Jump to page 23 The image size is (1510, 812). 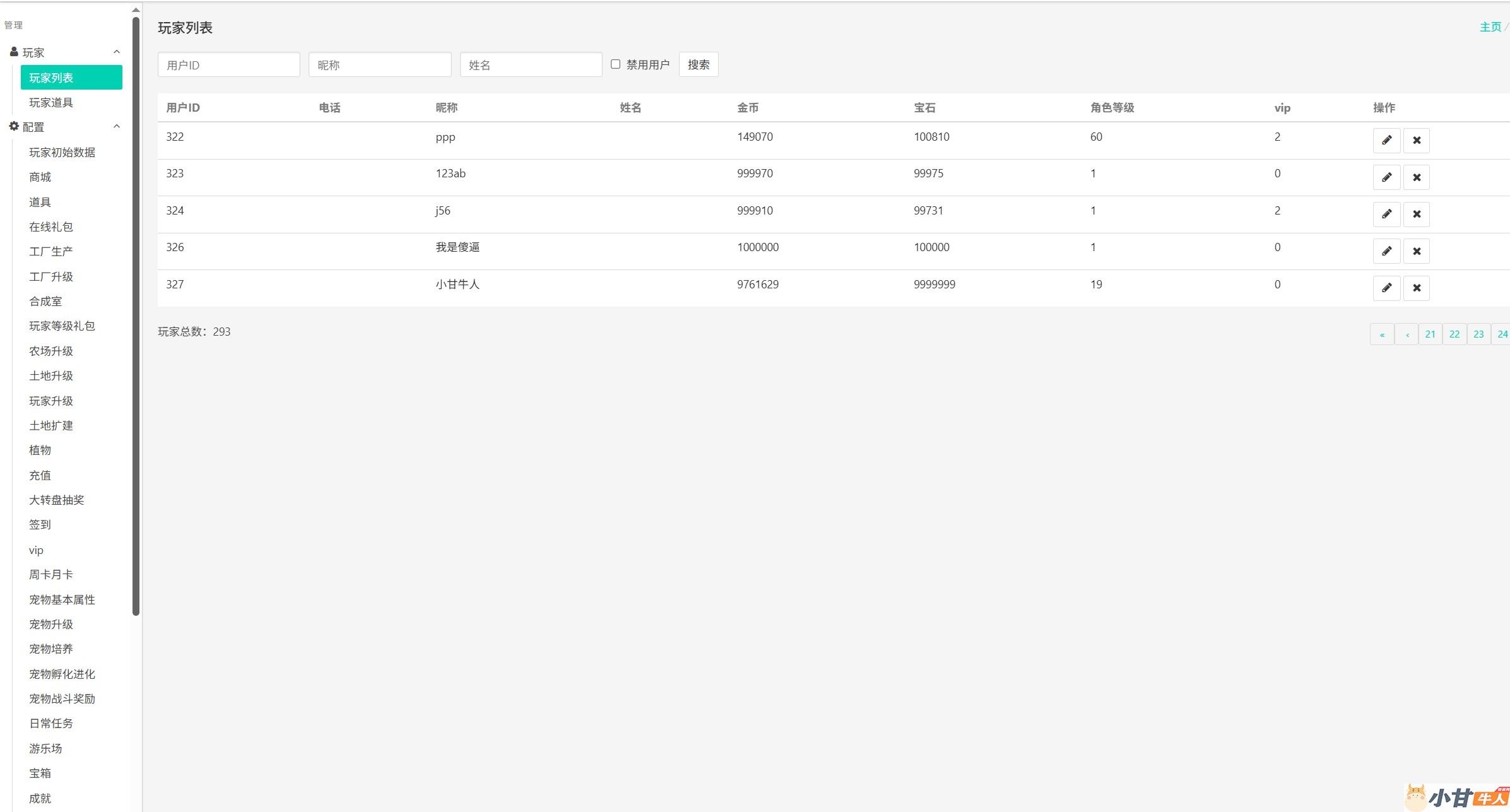tap(1478, 334)
